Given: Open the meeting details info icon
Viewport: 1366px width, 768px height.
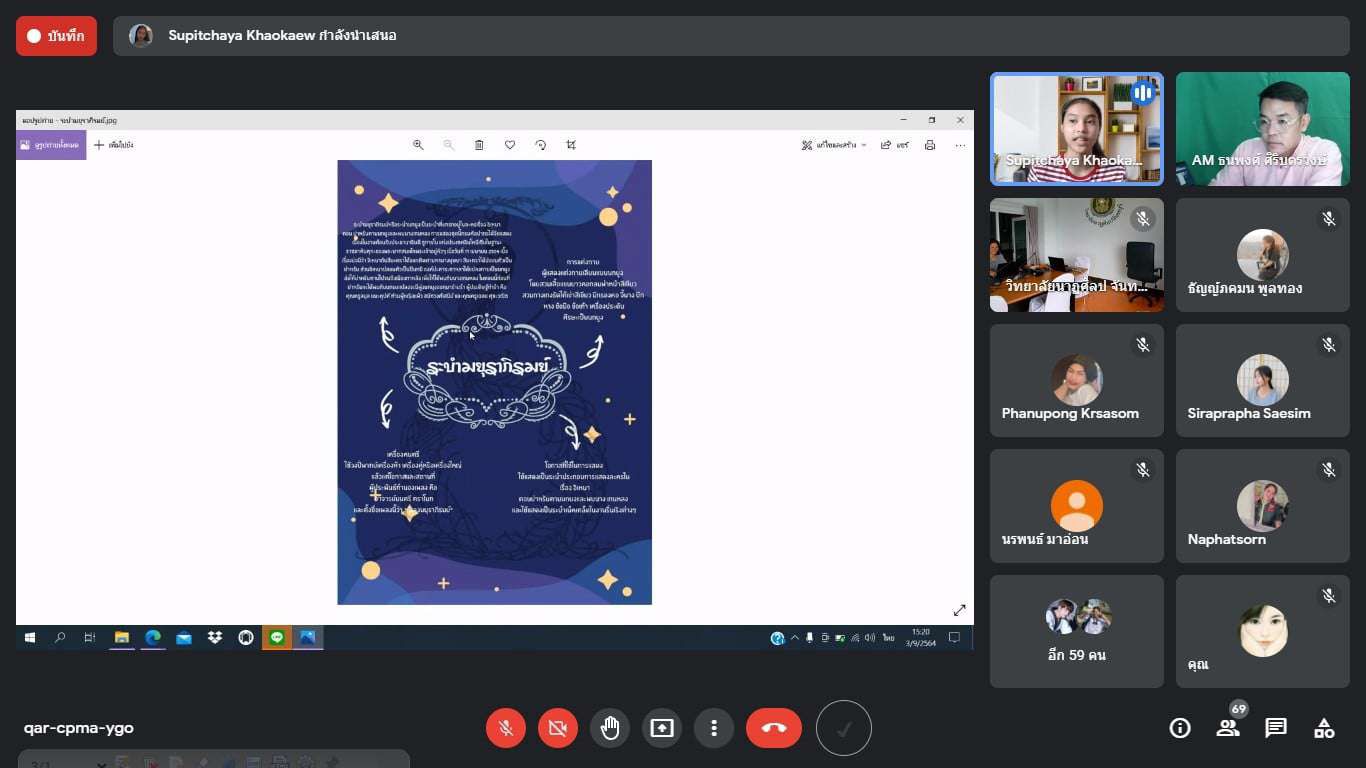Looking at the screenshot, I should 1180,728.
